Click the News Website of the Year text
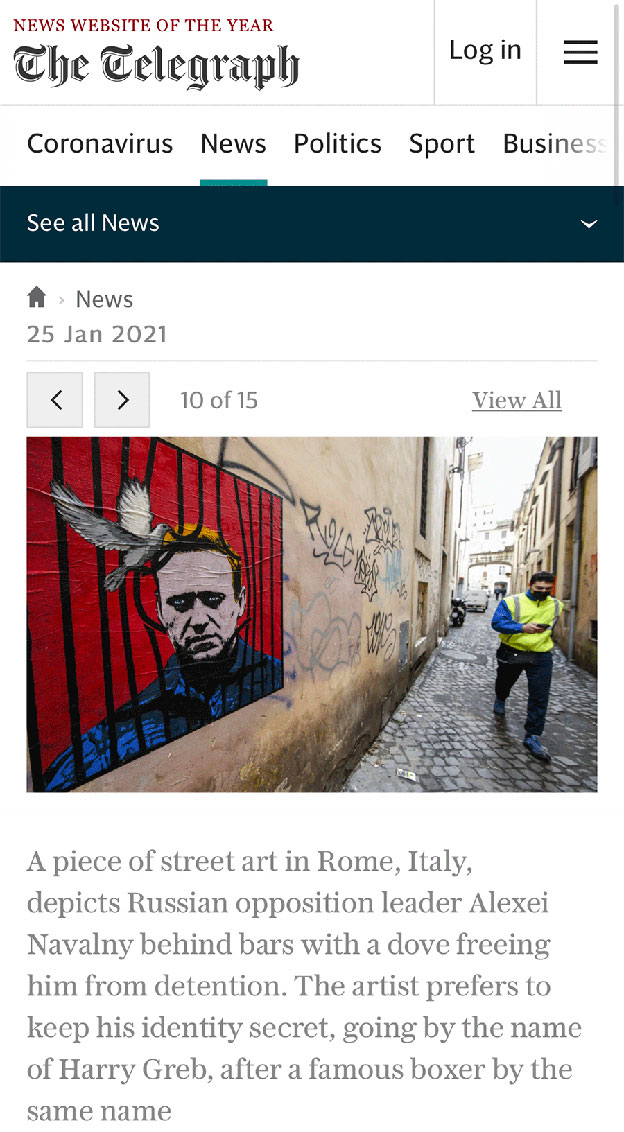This screenshot has height=1132, width=624. tap(143, 25)
